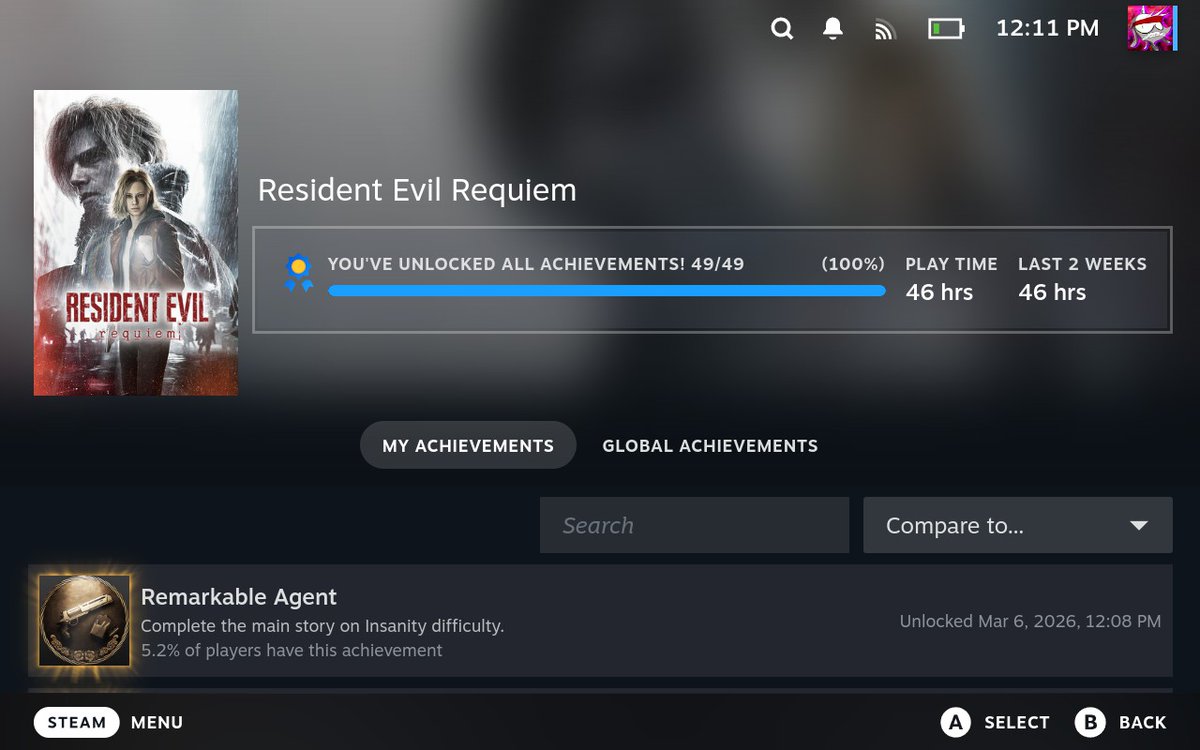
Task: Open the user profile avatar
Action: [x=1151, y=28]
